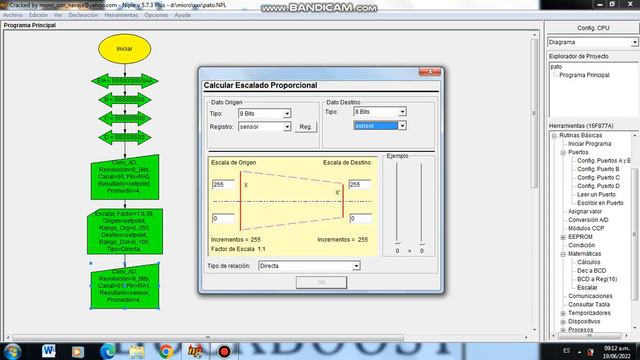Click Escala de Destino minimum field 0
640x360 pixels.
pos(361,219)
